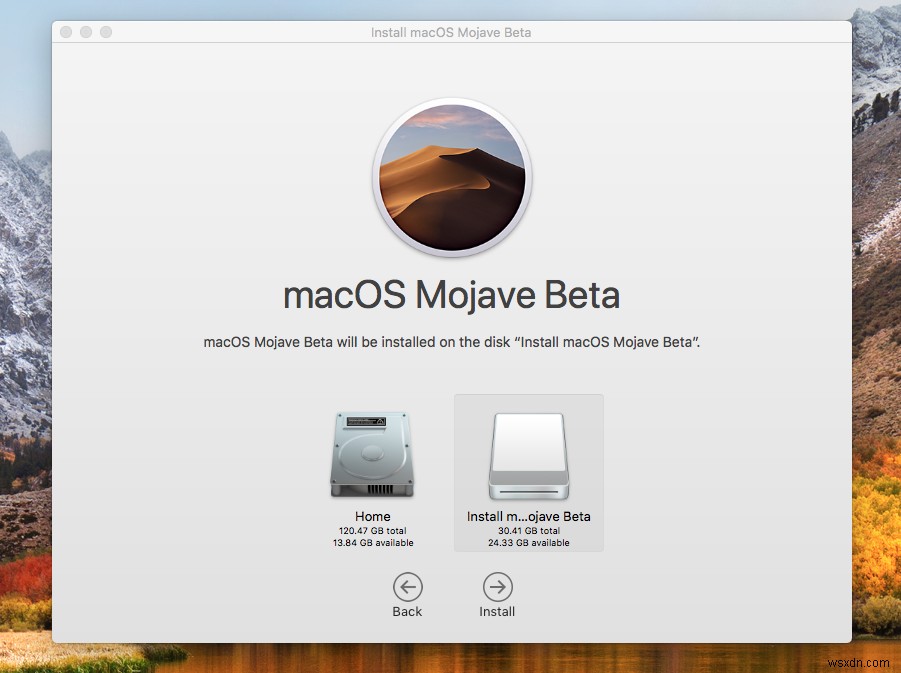Viewport: 901px width, 673px height.
Task: Click the Install macOS Mojave Beta title bar
Action: 451,32
